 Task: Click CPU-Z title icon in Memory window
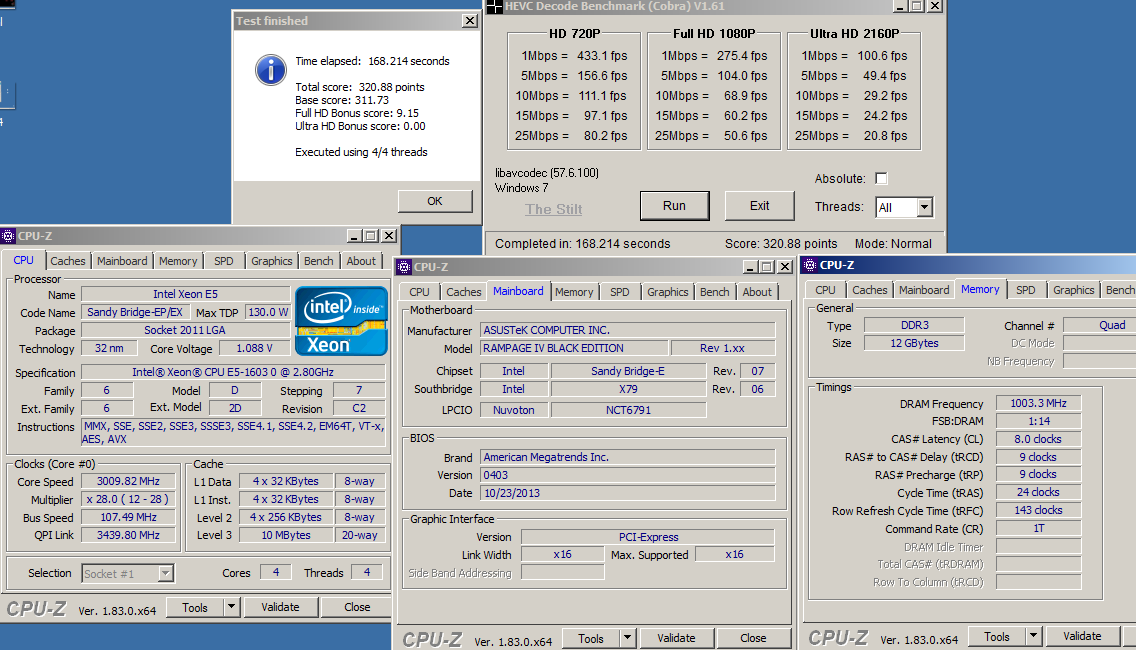[x=810, y=265]
